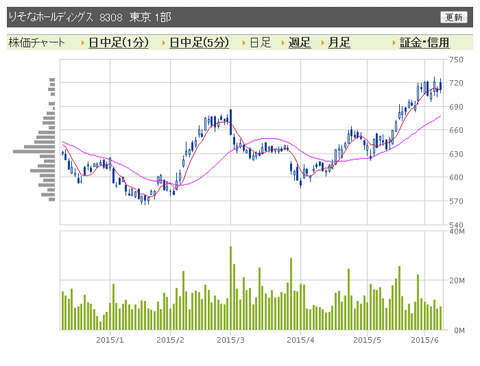Click the 更新 refresh button

tap(454, 17)
